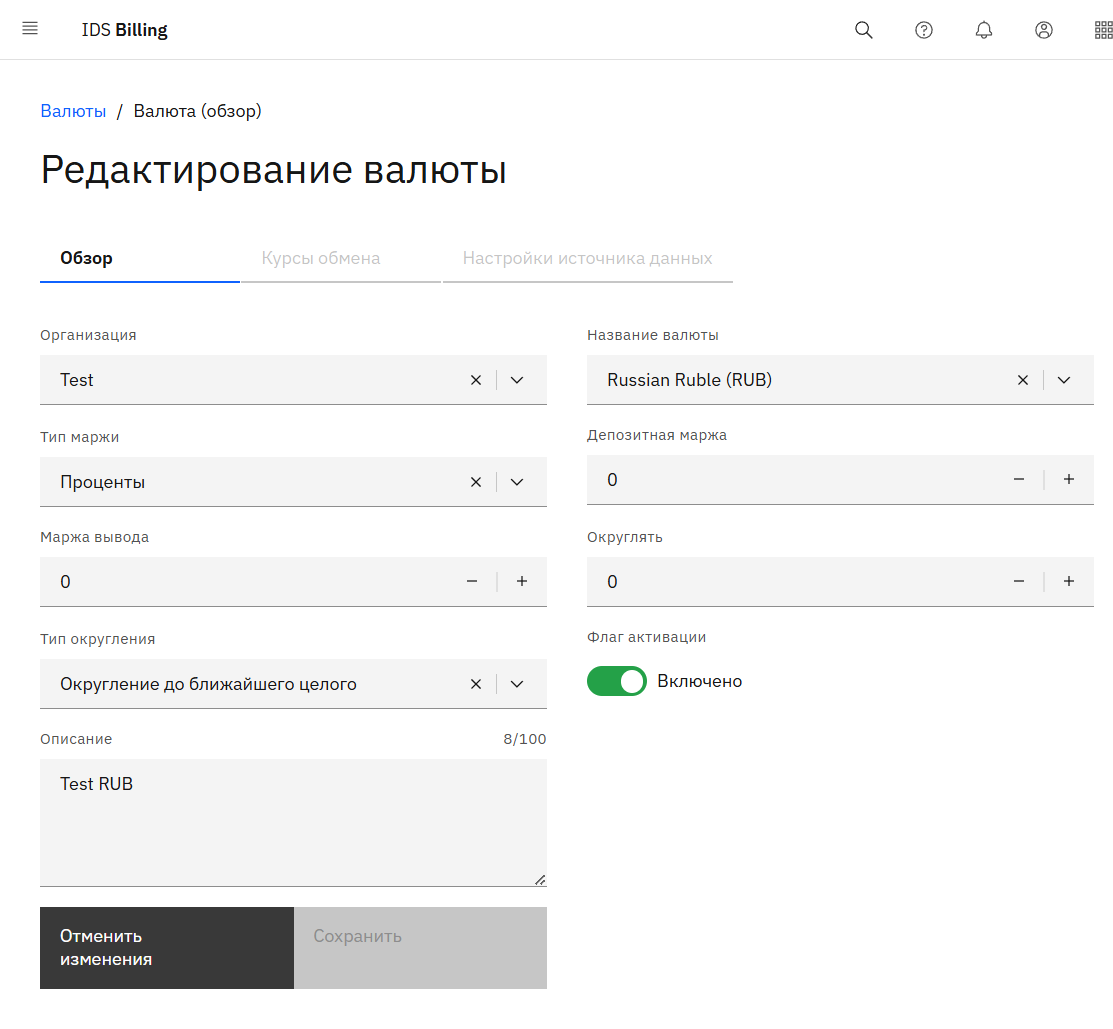The image size is (1113, 1029).
Task: Decrease the Маржа вывода value
Action: pos(472,582)
